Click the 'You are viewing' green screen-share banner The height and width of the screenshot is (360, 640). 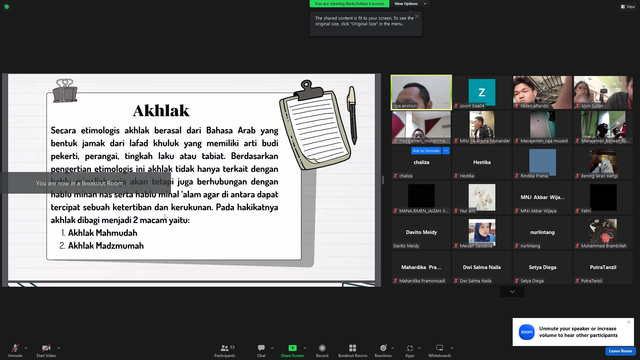click(349, 4)
